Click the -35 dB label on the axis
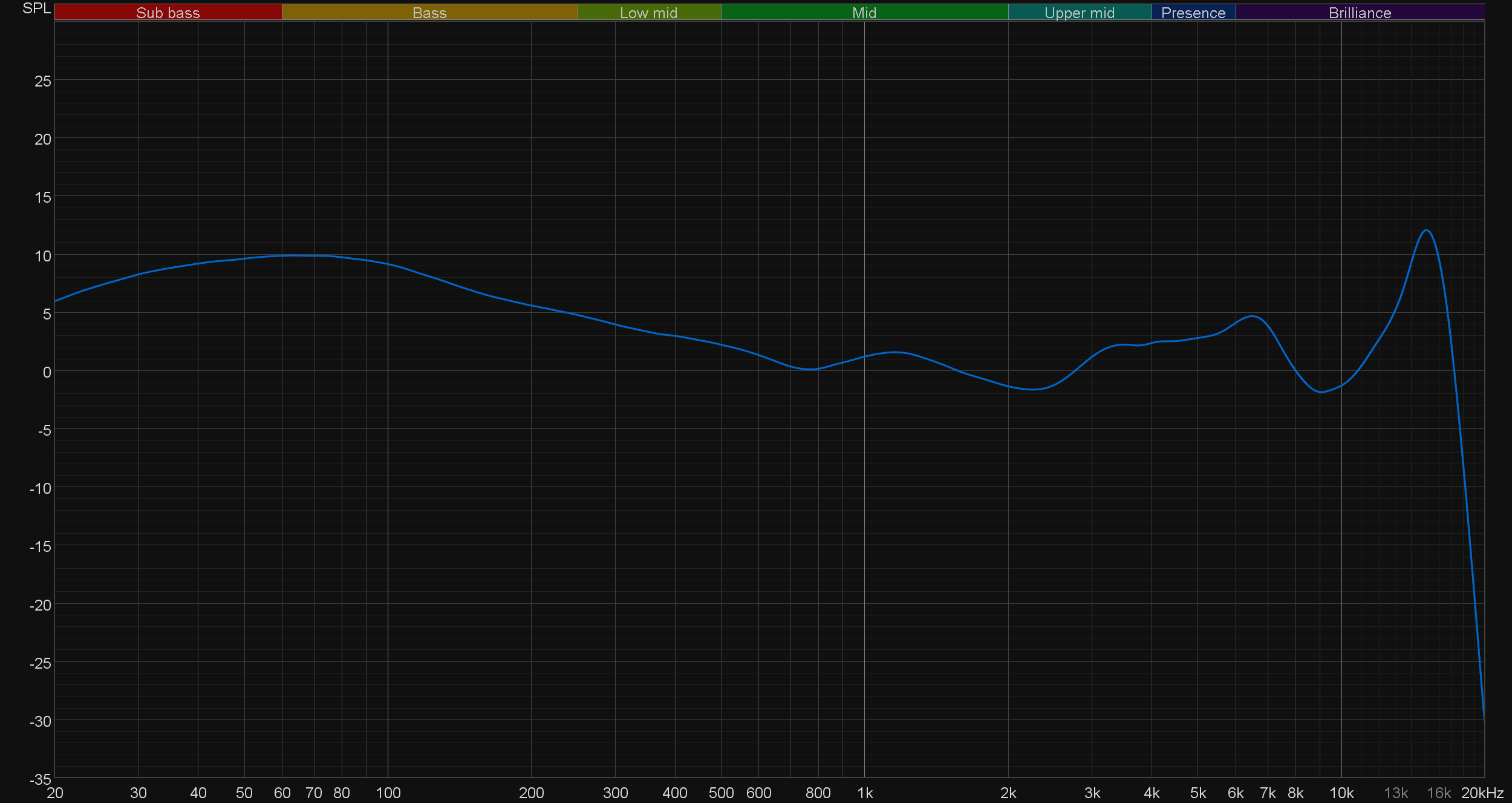 coord(41,779)
